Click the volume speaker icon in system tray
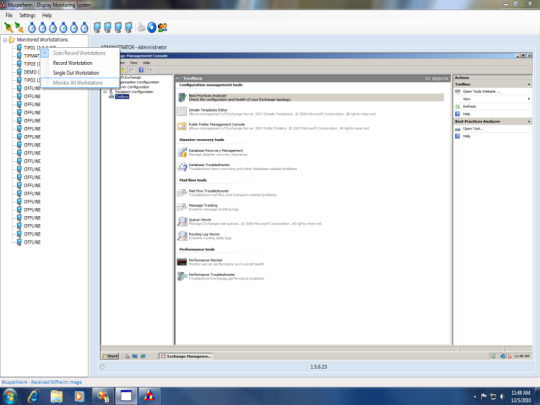This screenshot has width=540, height=405. pos(502,396)
